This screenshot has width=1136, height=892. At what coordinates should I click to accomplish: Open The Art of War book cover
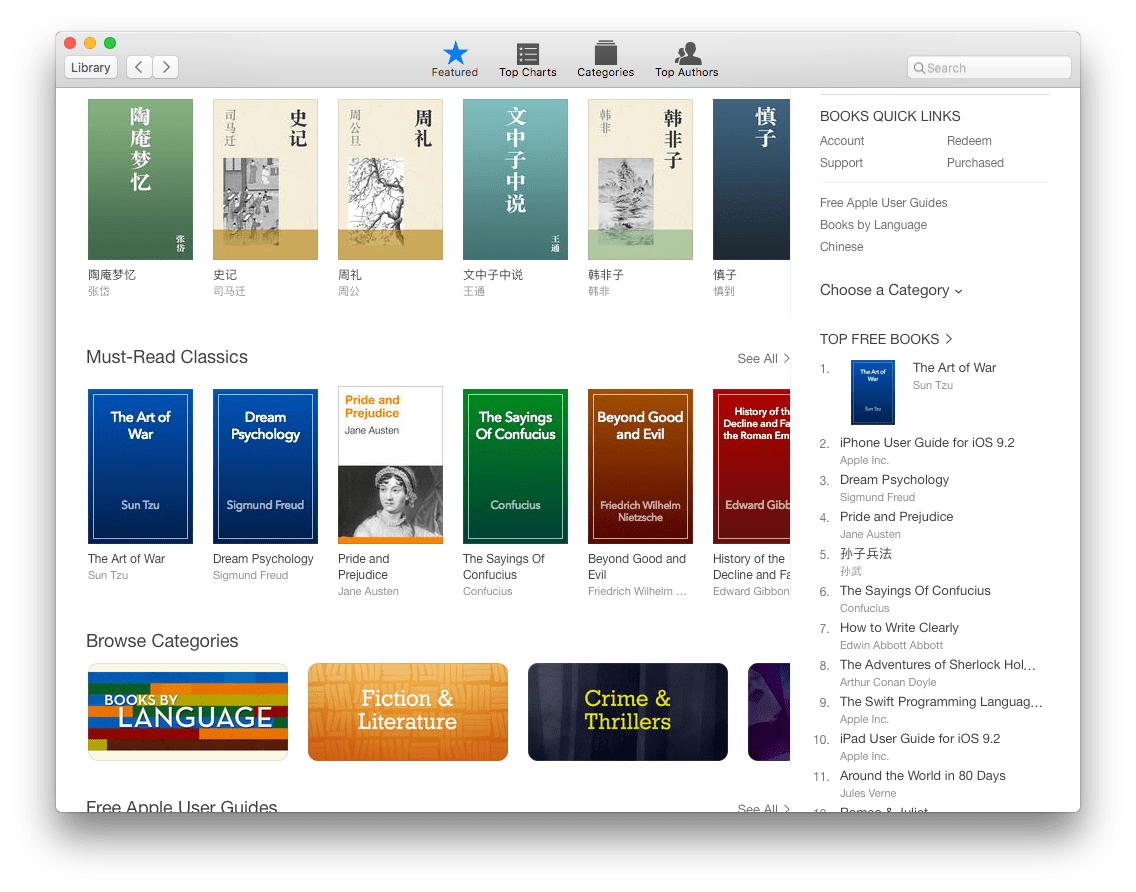140,466
